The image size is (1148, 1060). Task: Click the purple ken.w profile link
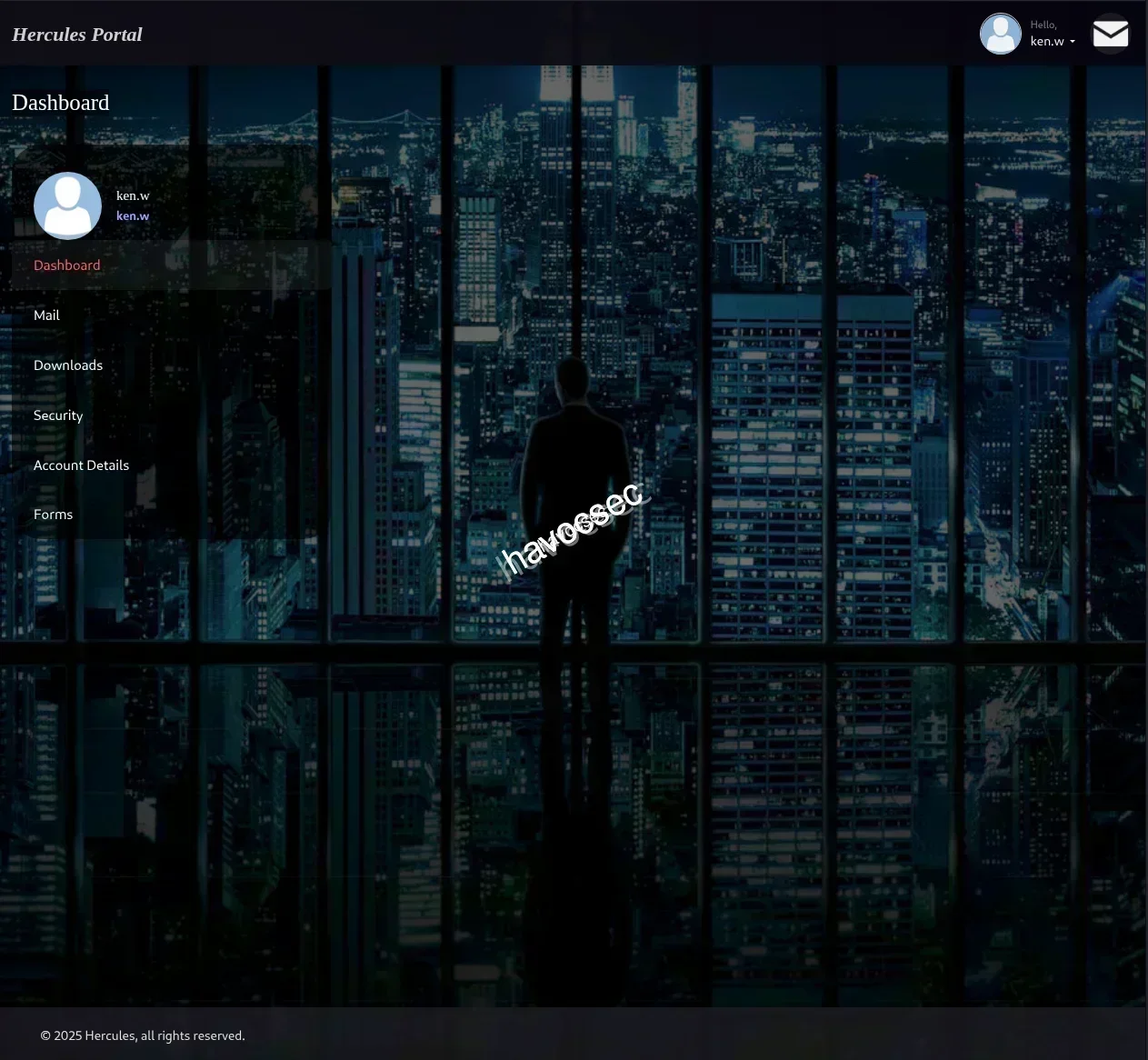(133, 216)
